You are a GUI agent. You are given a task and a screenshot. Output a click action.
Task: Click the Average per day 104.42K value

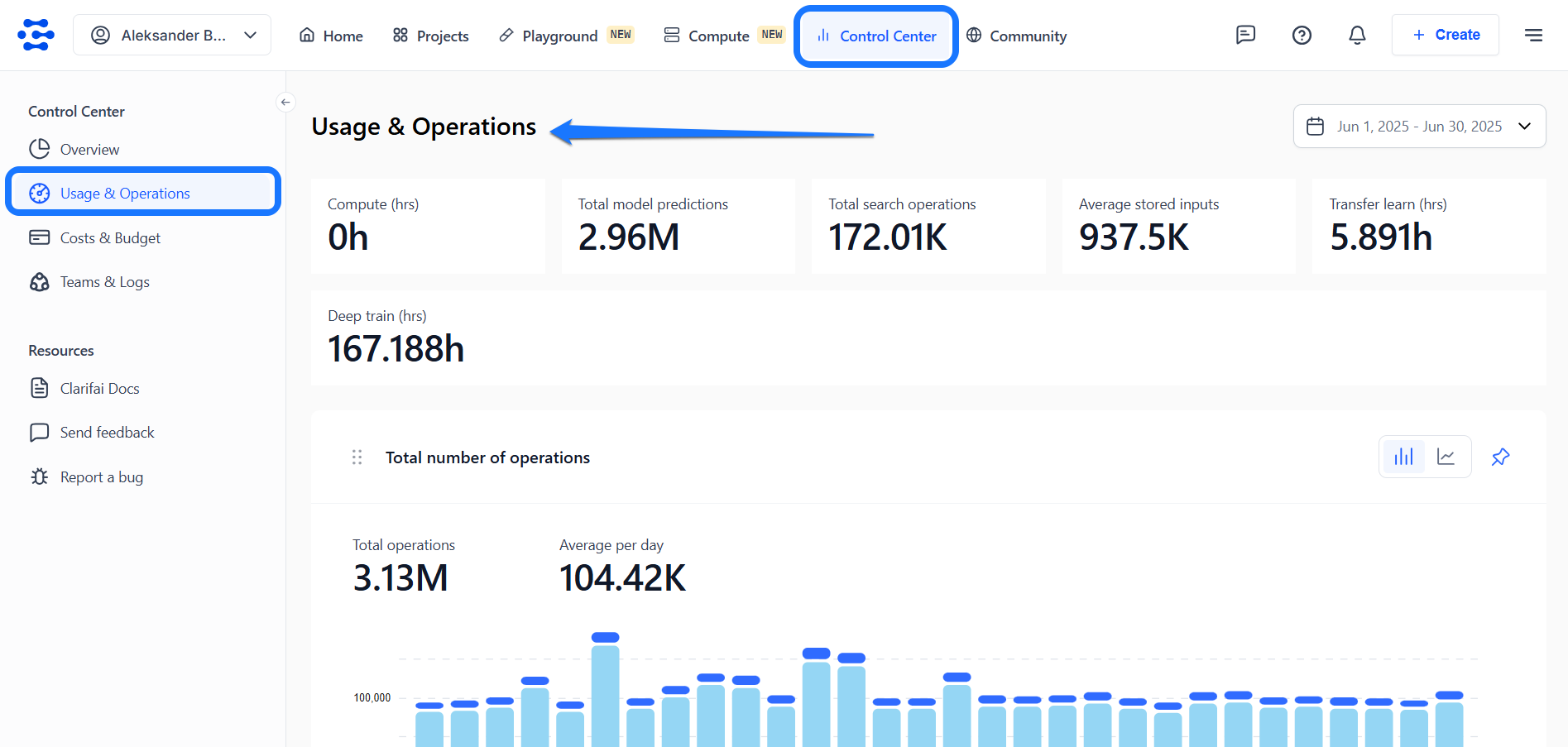[x=623, y=577]
